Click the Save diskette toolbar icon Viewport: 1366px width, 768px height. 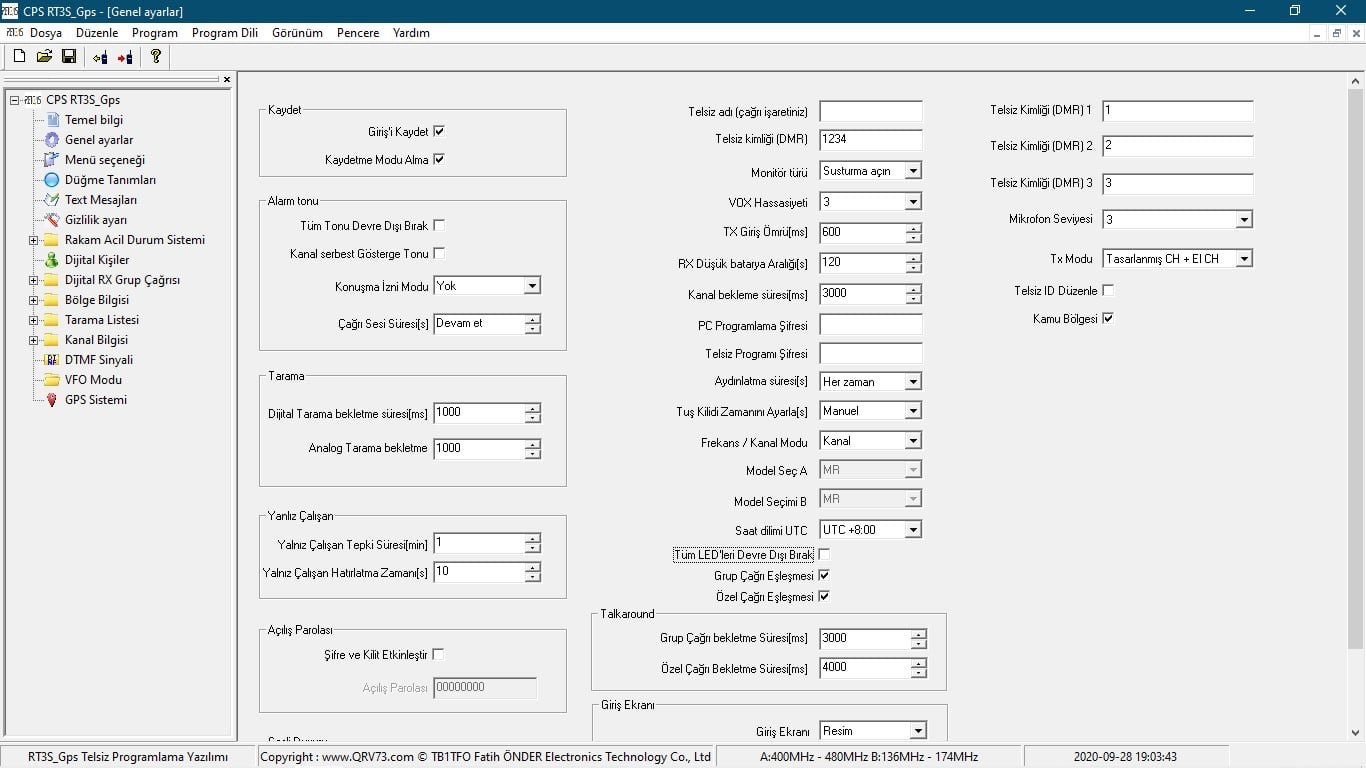coord(69,57)
